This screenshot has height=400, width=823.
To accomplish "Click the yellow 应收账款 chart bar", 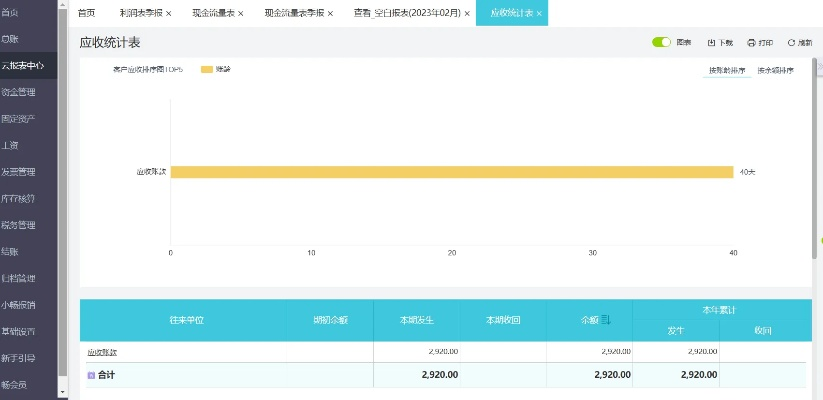I will coord(452,172).
